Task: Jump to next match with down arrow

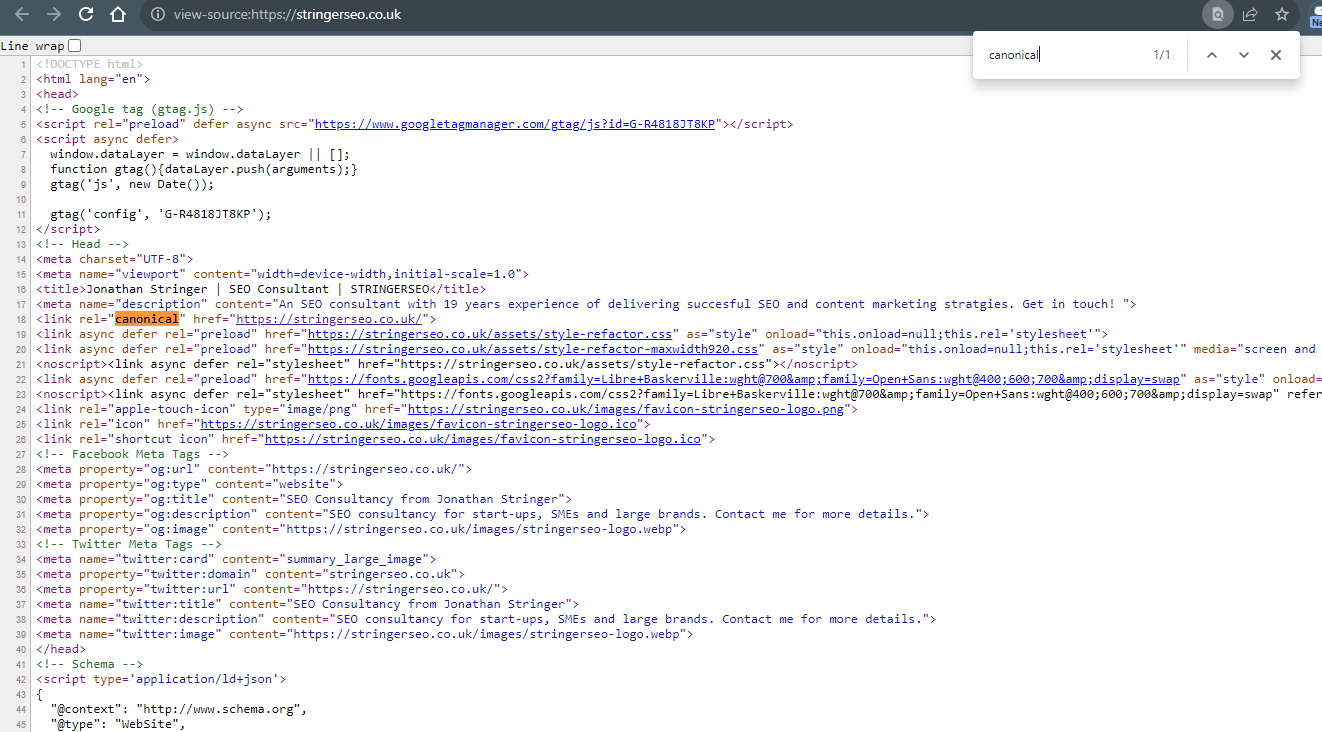Action: point(1243,54)
